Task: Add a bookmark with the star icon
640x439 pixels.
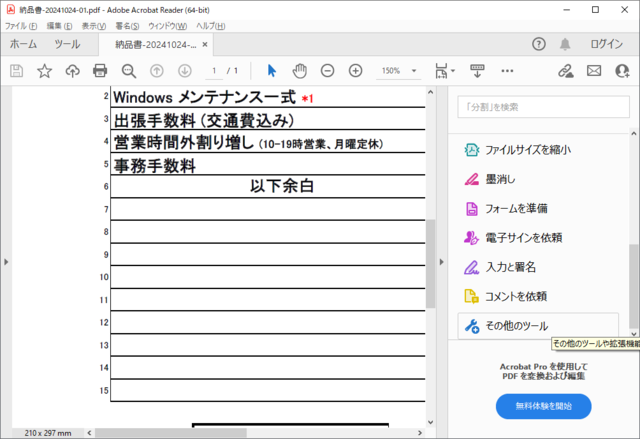Action: click(x=44, y=71)
